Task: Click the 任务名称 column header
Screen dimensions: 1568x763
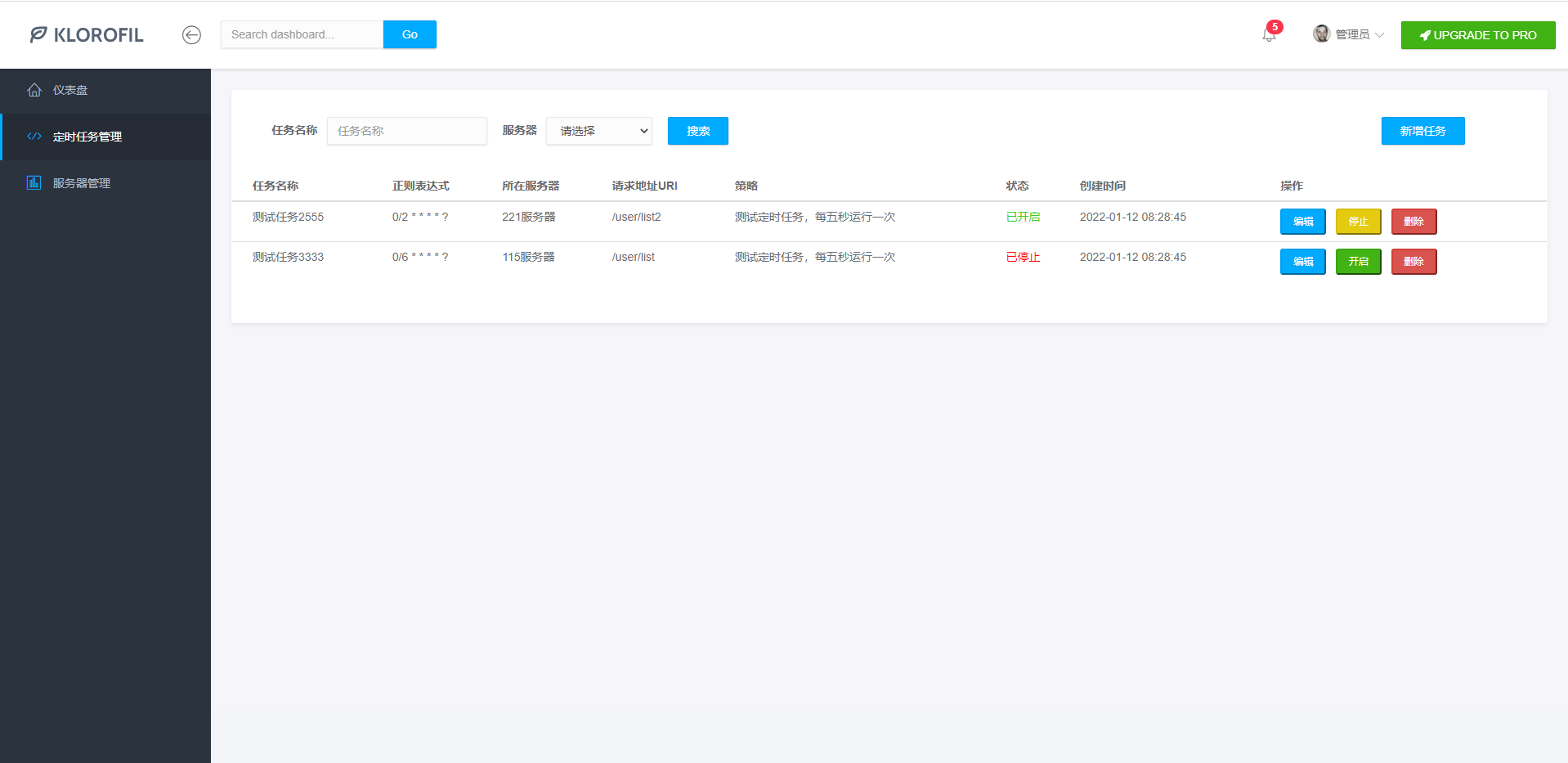Action: 276,186
